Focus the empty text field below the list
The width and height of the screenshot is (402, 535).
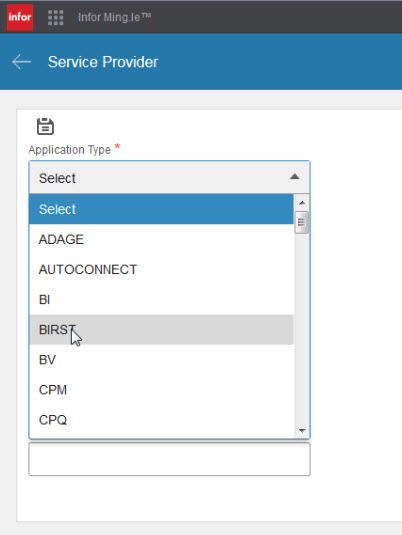click(x=169, y=459)
